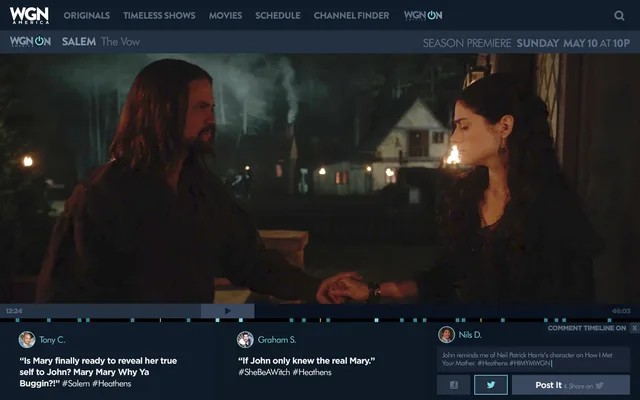
Task: Open Tony C.'s avatar
Action: [x=27, y=340]
